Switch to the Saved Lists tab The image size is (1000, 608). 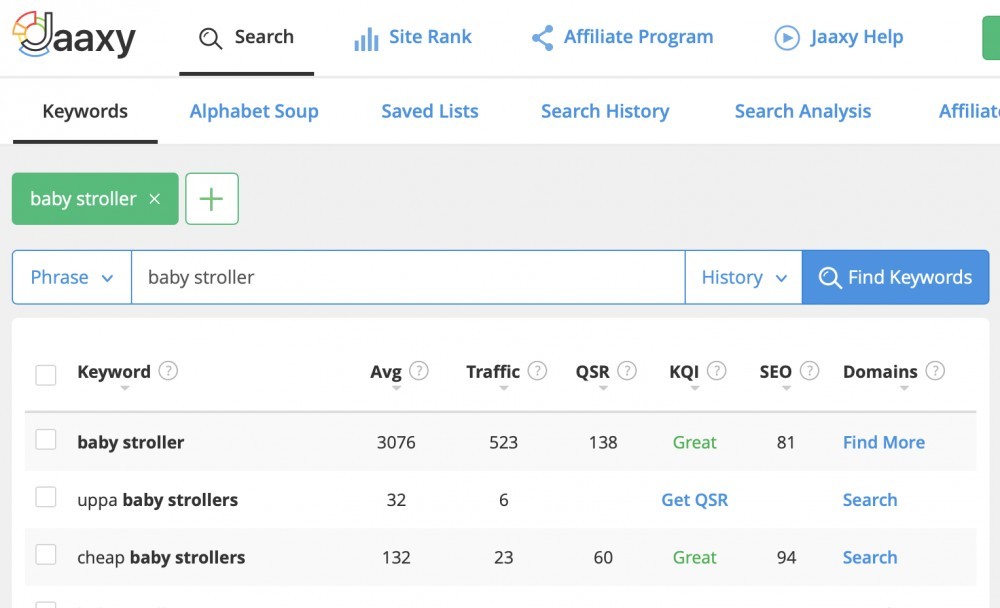click(430, 112)
